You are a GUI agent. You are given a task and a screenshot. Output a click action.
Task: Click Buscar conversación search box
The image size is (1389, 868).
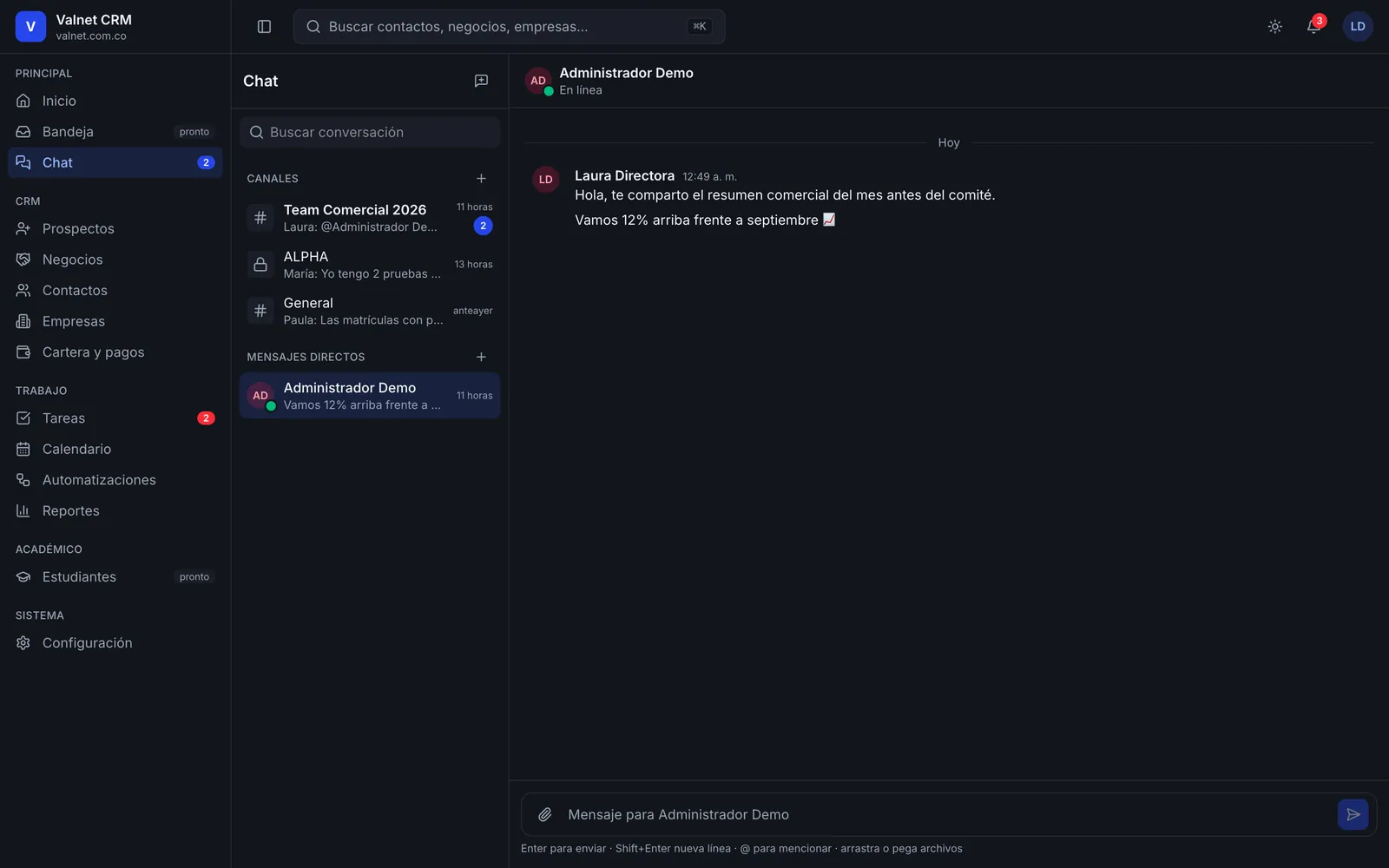click(x=370, y=132)
